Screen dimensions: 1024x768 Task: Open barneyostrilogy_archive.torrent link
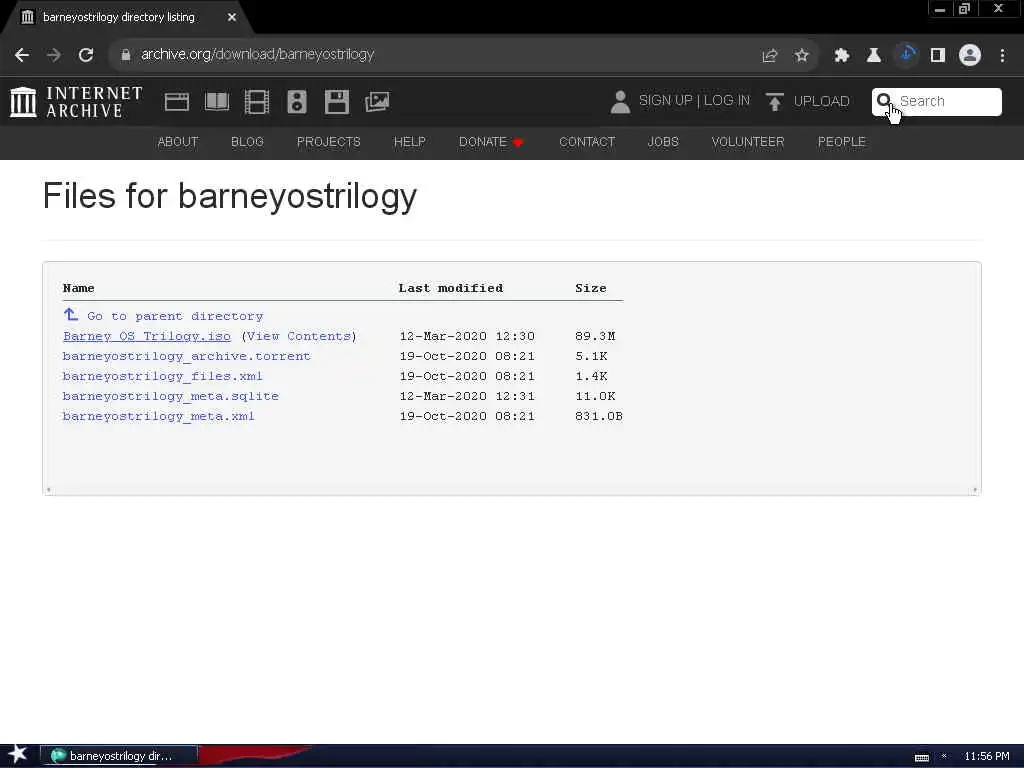click(186, 357)
